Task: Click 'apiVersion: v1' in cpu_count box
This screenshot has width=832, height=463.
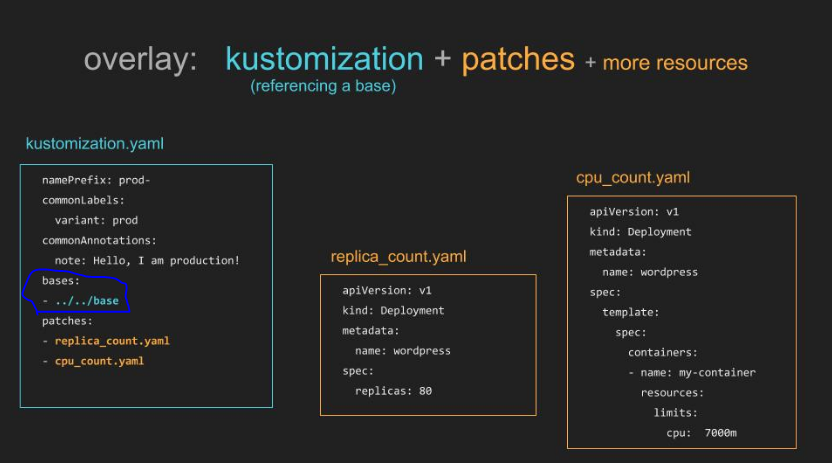Action: pyautogui.click(x=634, y=212)
